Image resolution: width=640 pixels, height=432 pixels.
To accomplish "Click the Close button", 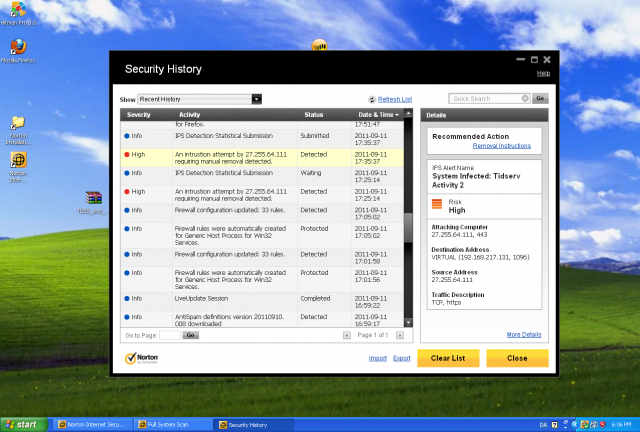I will point(517,358).
